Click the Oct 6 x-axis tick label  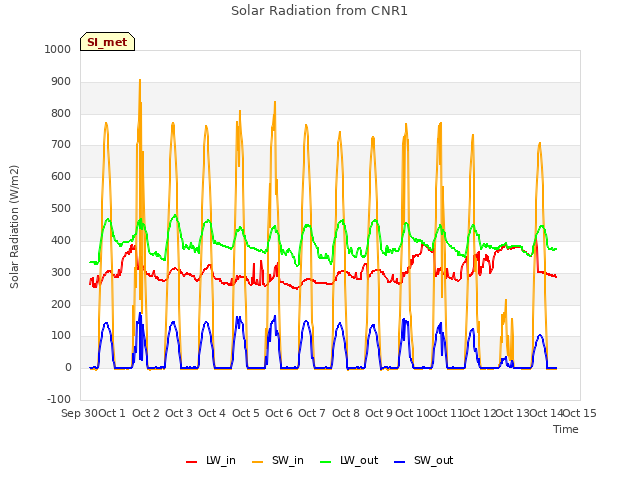[279, 413]
